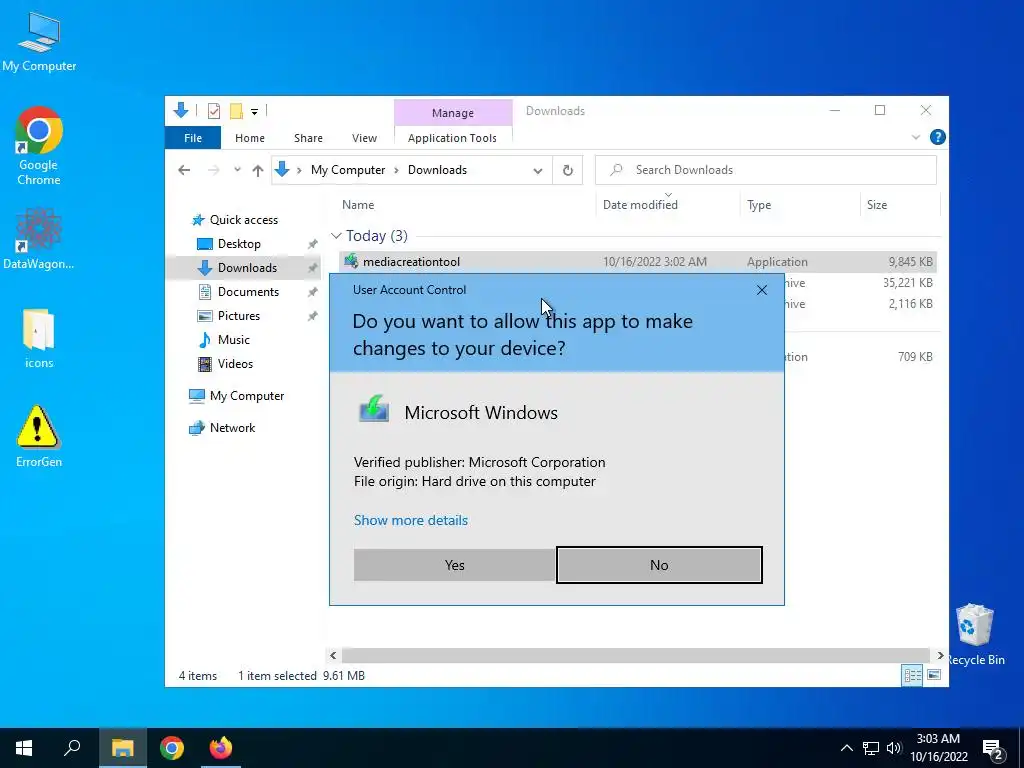The width and height of the screenshot is (1024, 768).
Task: Click Yes in User Account Control dialog
Action: click(x=455, y=565)
